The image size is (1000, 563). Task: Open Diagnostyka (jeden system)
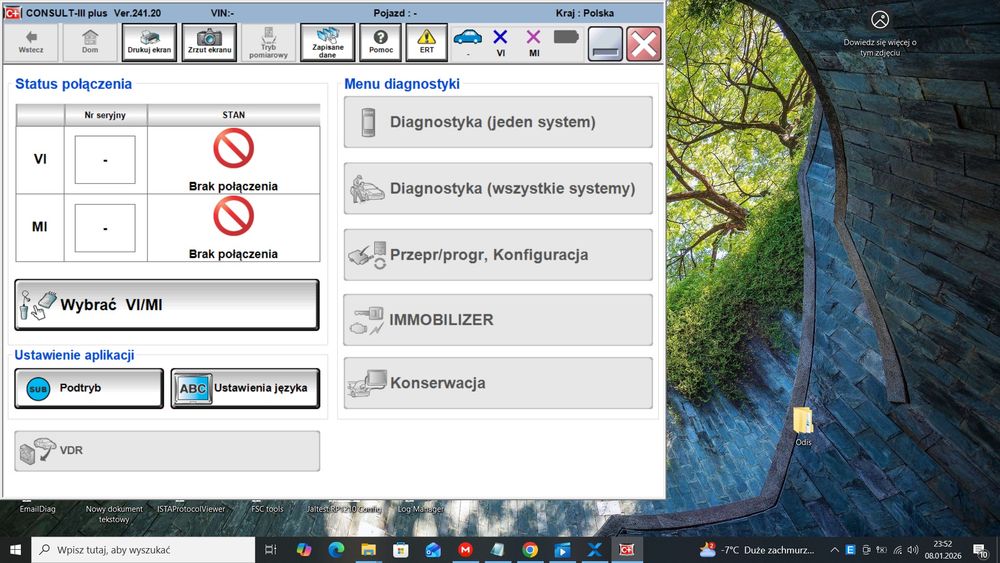(x=498, y=122)
